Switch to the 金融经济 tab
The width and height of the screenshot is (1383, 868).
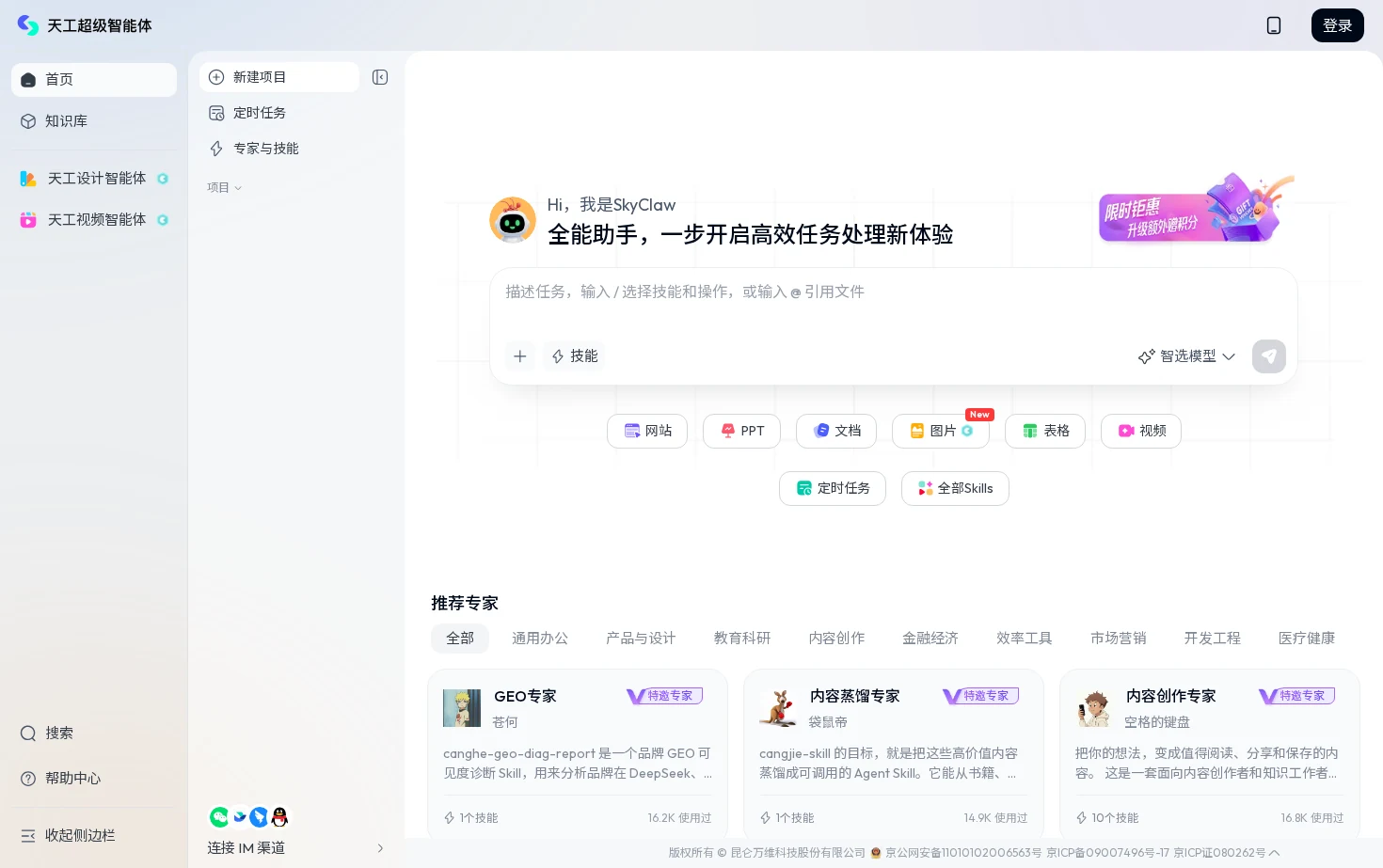[930, 639]
